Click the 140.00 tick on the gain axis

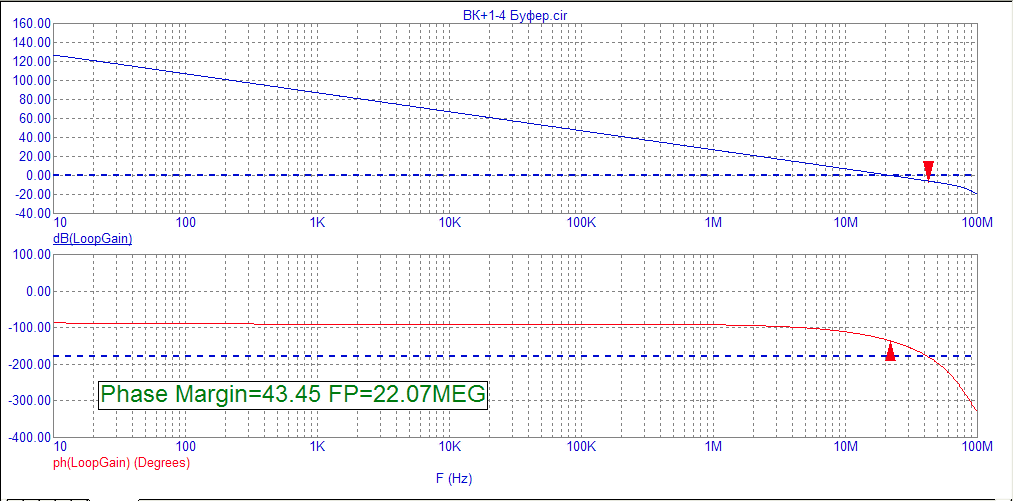click(x=32, y=42)
